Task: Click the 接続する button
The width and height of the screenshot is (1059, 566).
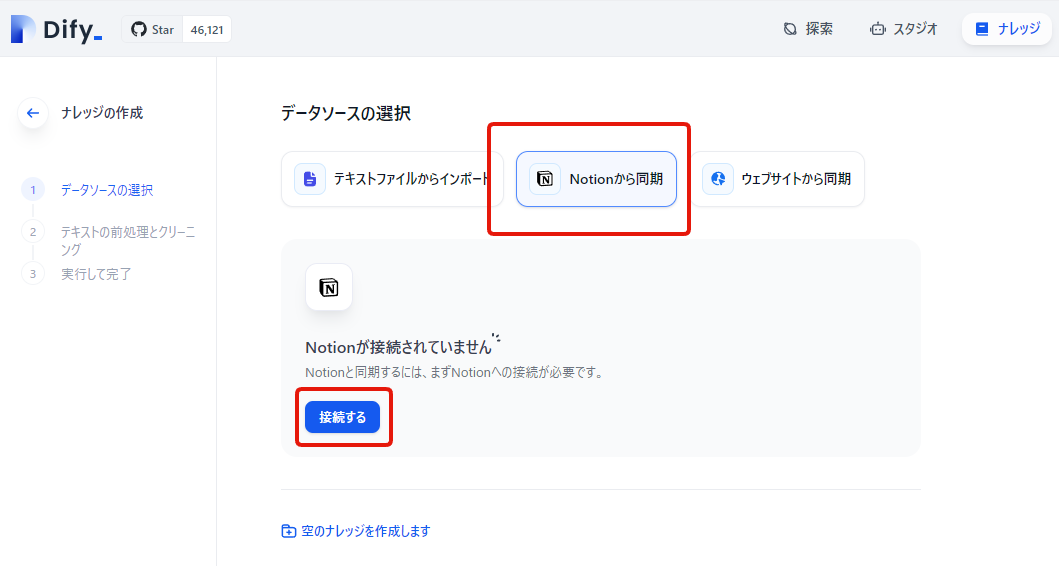Action: [x=342, y=417]
